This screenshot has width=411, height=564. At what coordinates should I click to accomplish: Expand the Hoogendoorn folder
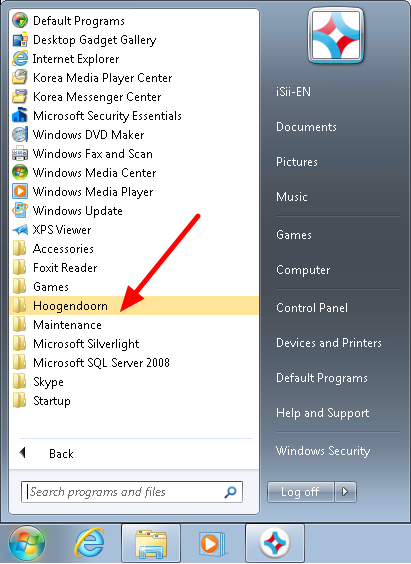(x=134, y=306)
